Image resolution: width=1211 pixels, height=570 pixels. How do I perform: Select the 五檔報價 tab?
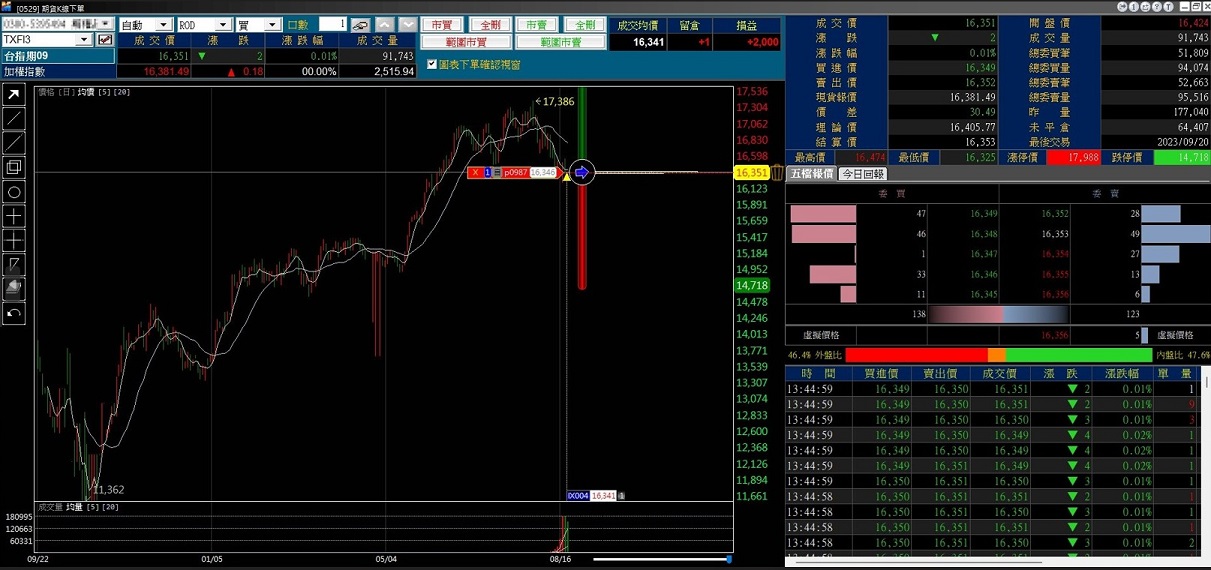[x=811, y=174]
